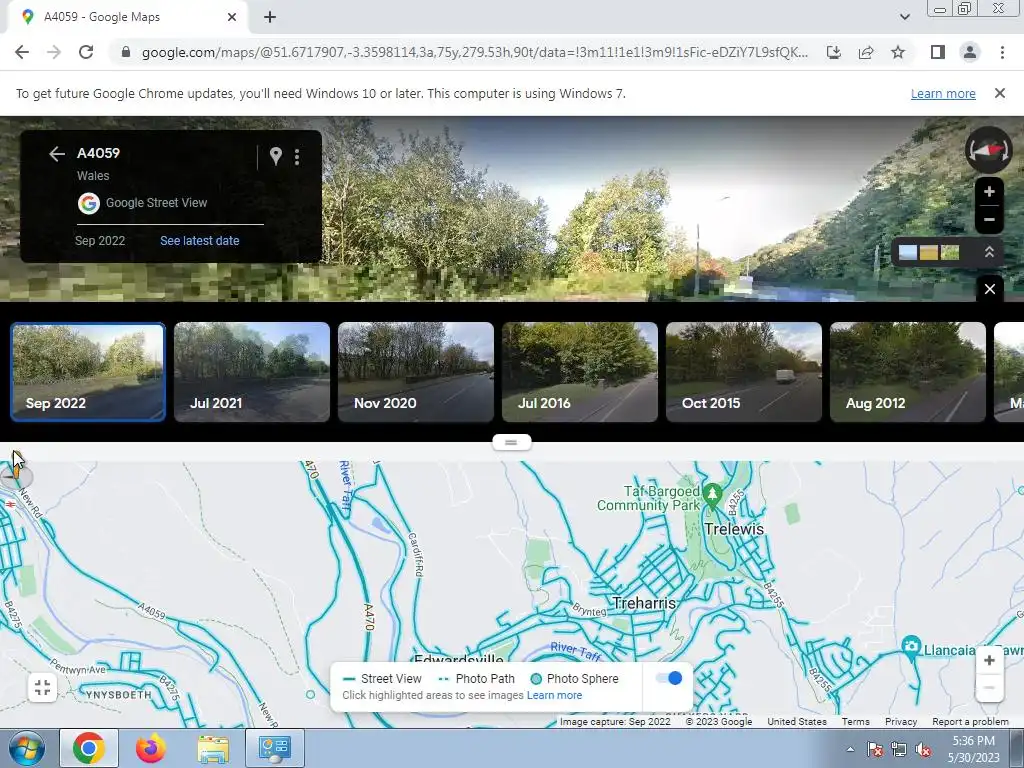Screen dimensions: 1024x768
Task: Open Chrome three-dot menu
Action: (1002, 52)
